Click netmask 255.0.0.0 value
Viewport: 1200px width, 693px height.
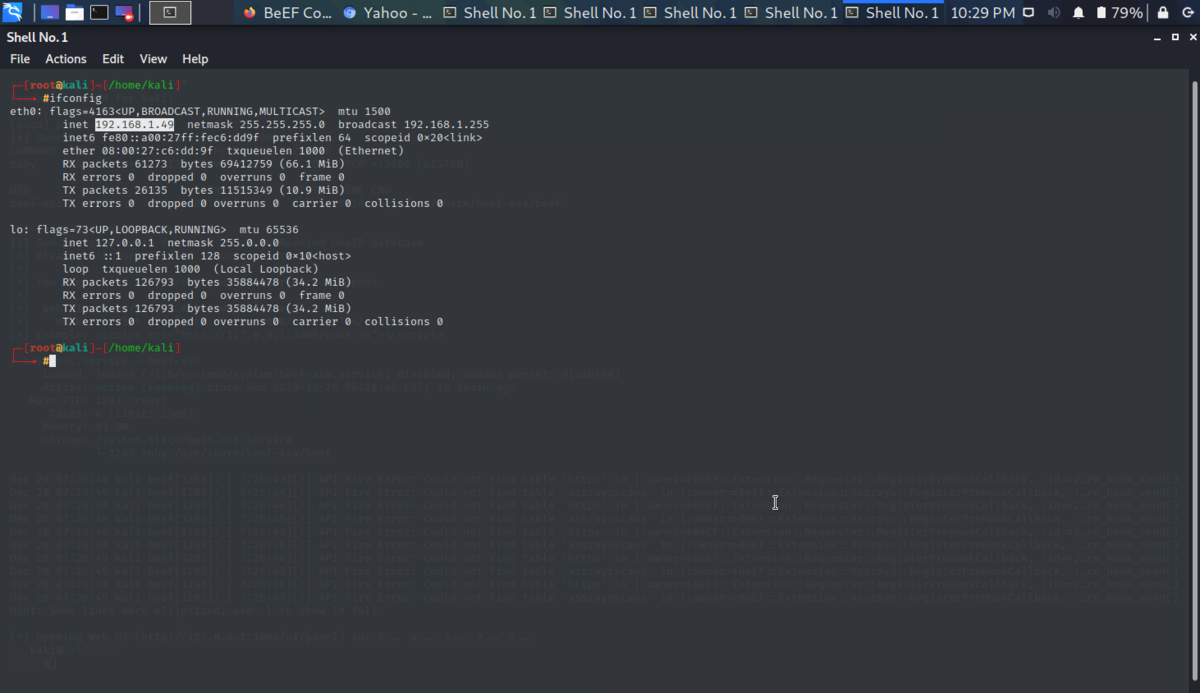coord(250,243)
